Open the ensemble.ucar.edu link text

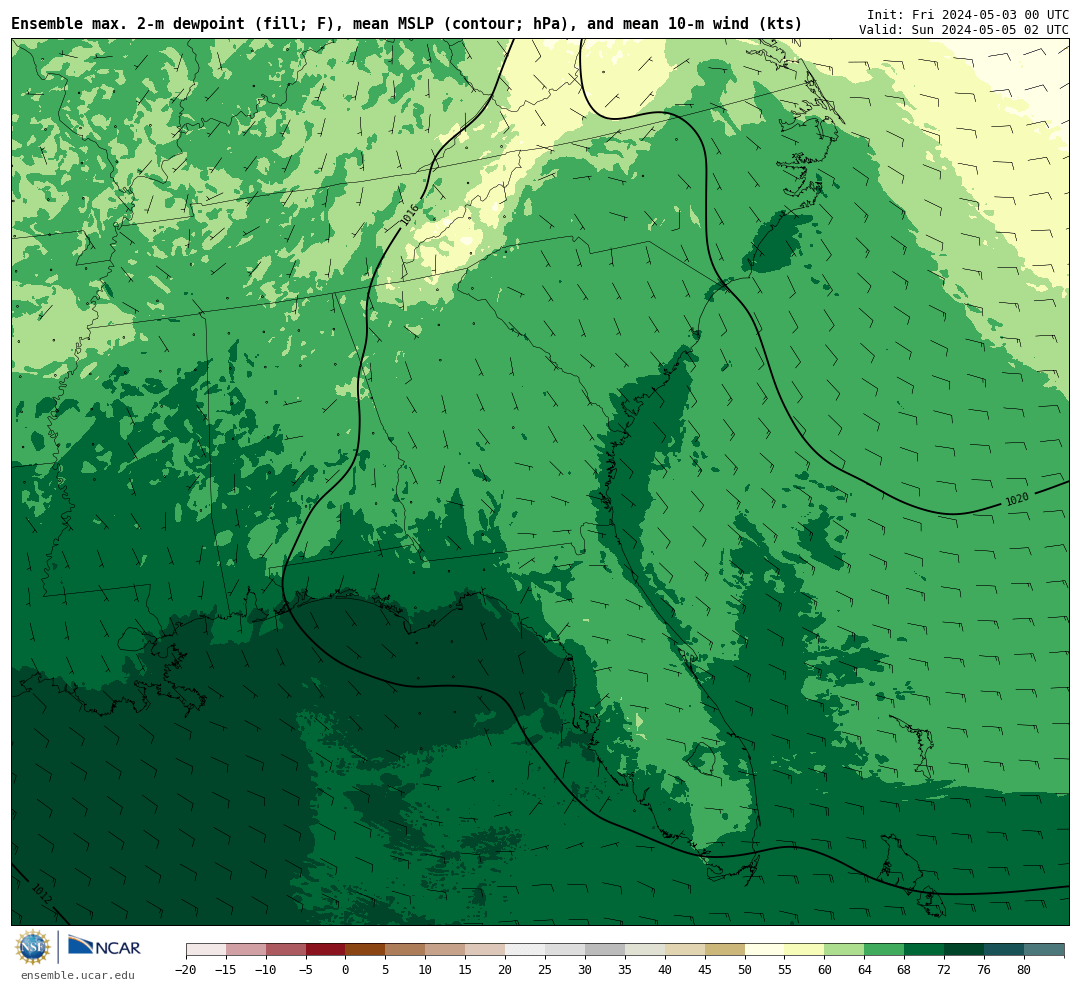click(78, 975)
